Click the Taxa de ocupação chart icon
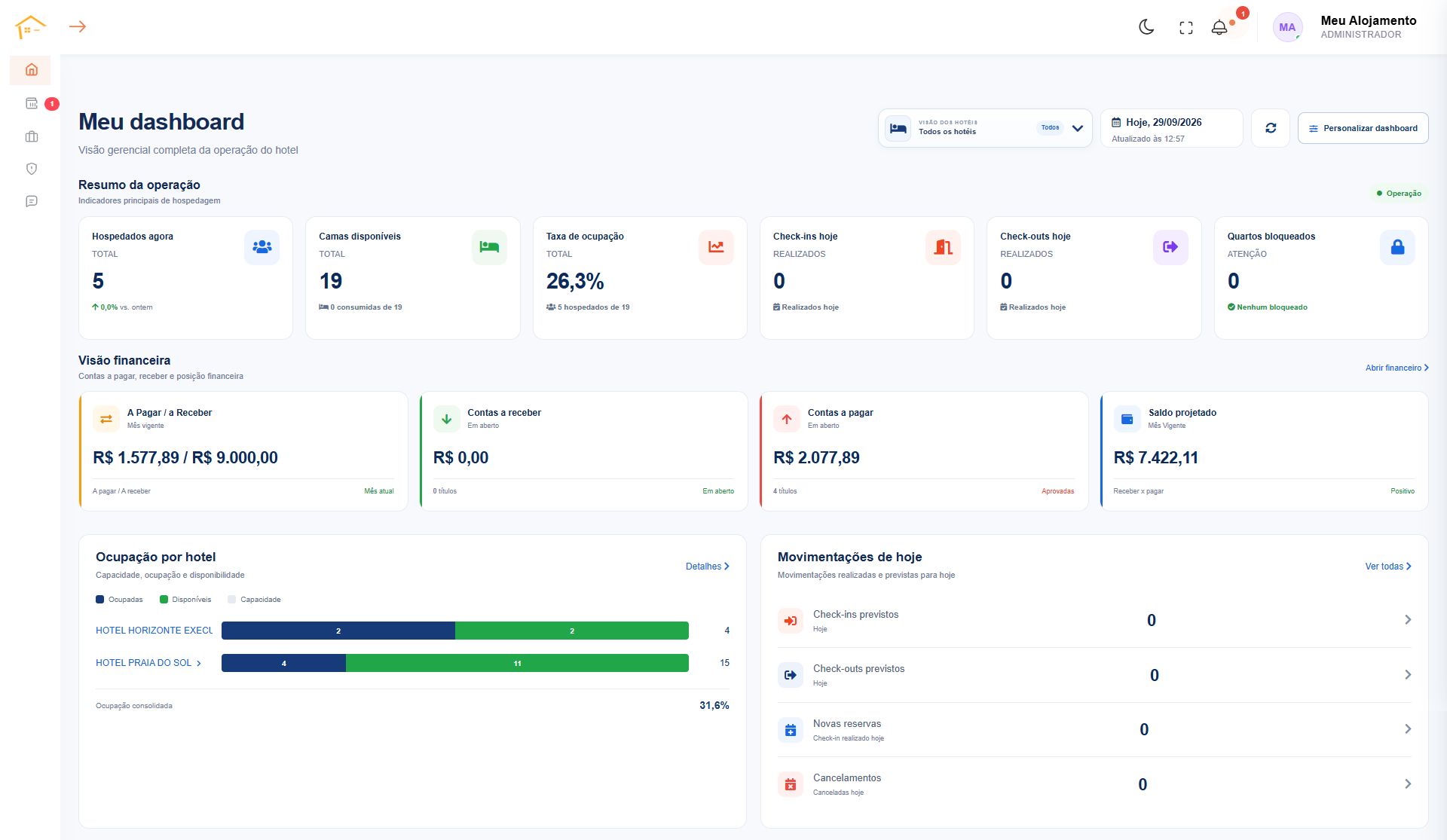Viewport: 1447px width, 840px height. pyautogui.click(x=716, y=247)
